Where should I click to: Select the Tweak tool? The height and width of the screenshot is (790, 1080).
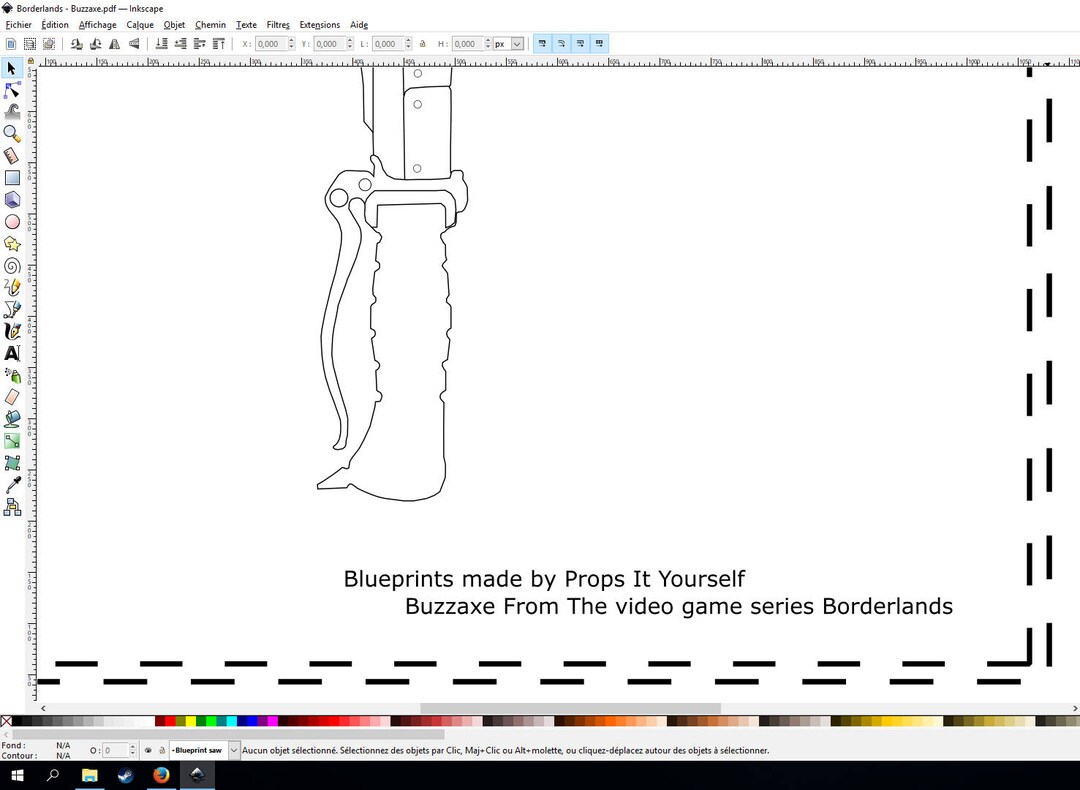click(12, 111)
